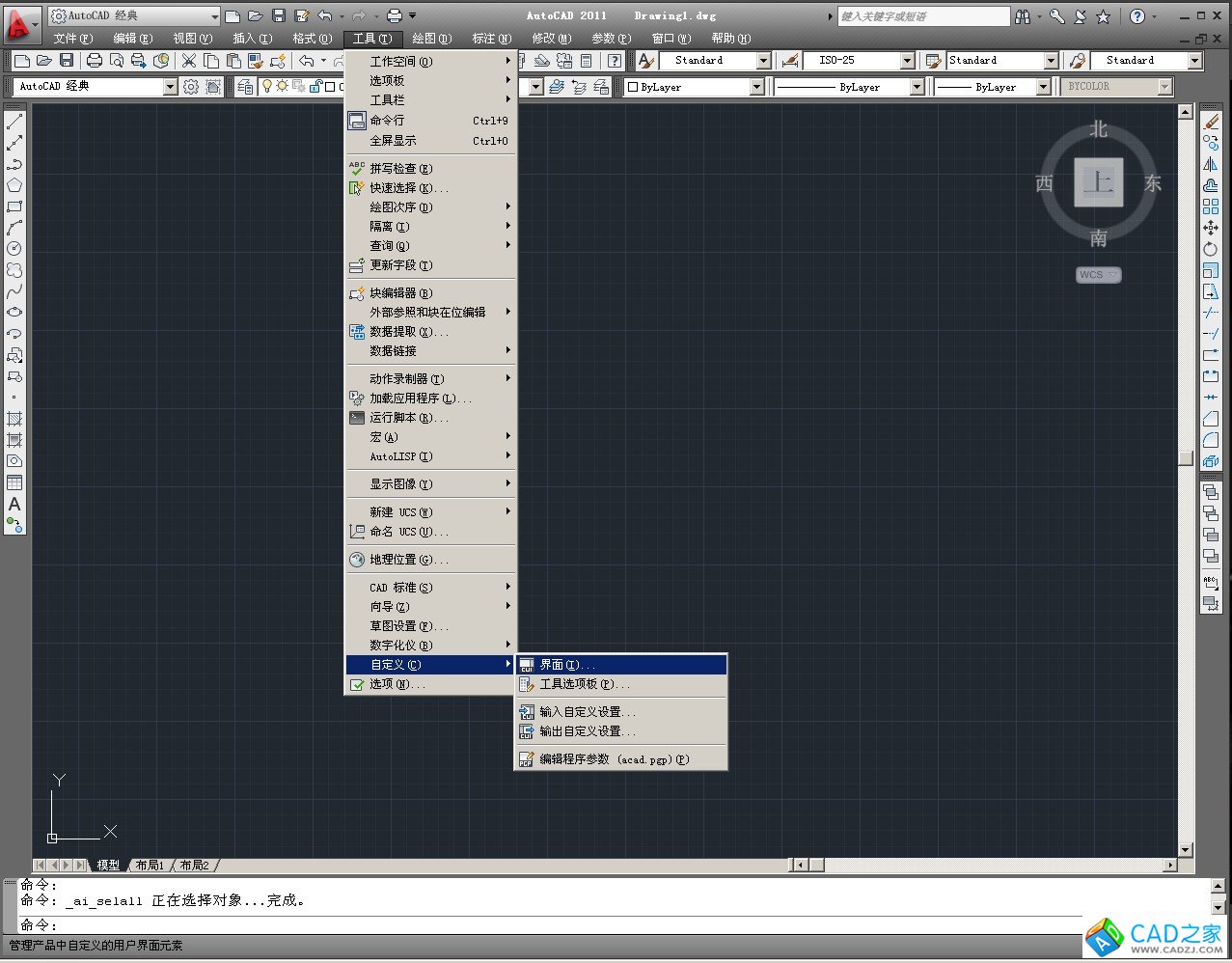Open the 绘图(D) menu
1232x963 pixels.
(x=431, y=39)
